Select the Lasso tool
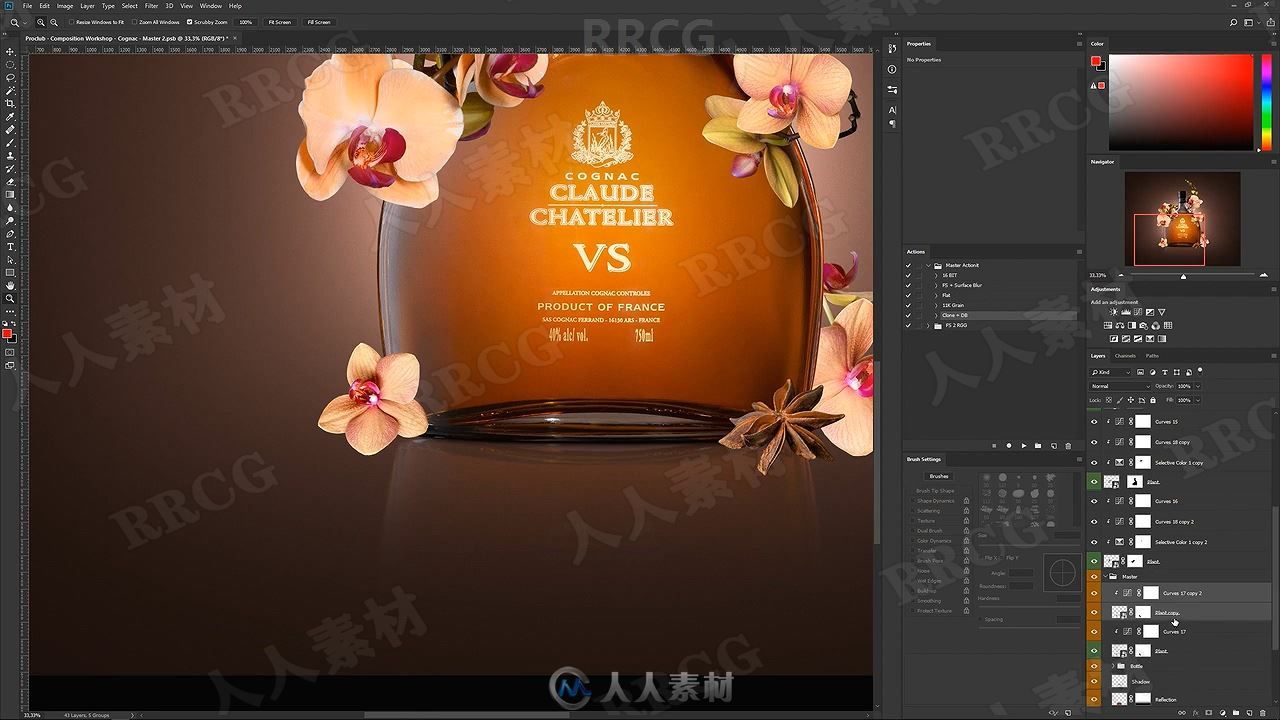Image resolution: width=1280 pixels, height=720 pixels. pos(11,78)
